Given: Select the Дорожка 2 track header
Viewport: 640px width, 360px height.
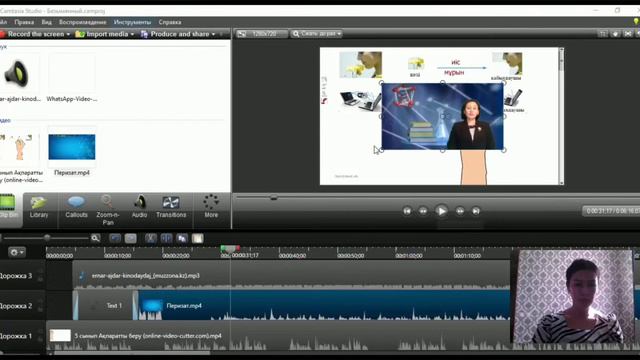Looking at the screenshot, I should 22,306.
